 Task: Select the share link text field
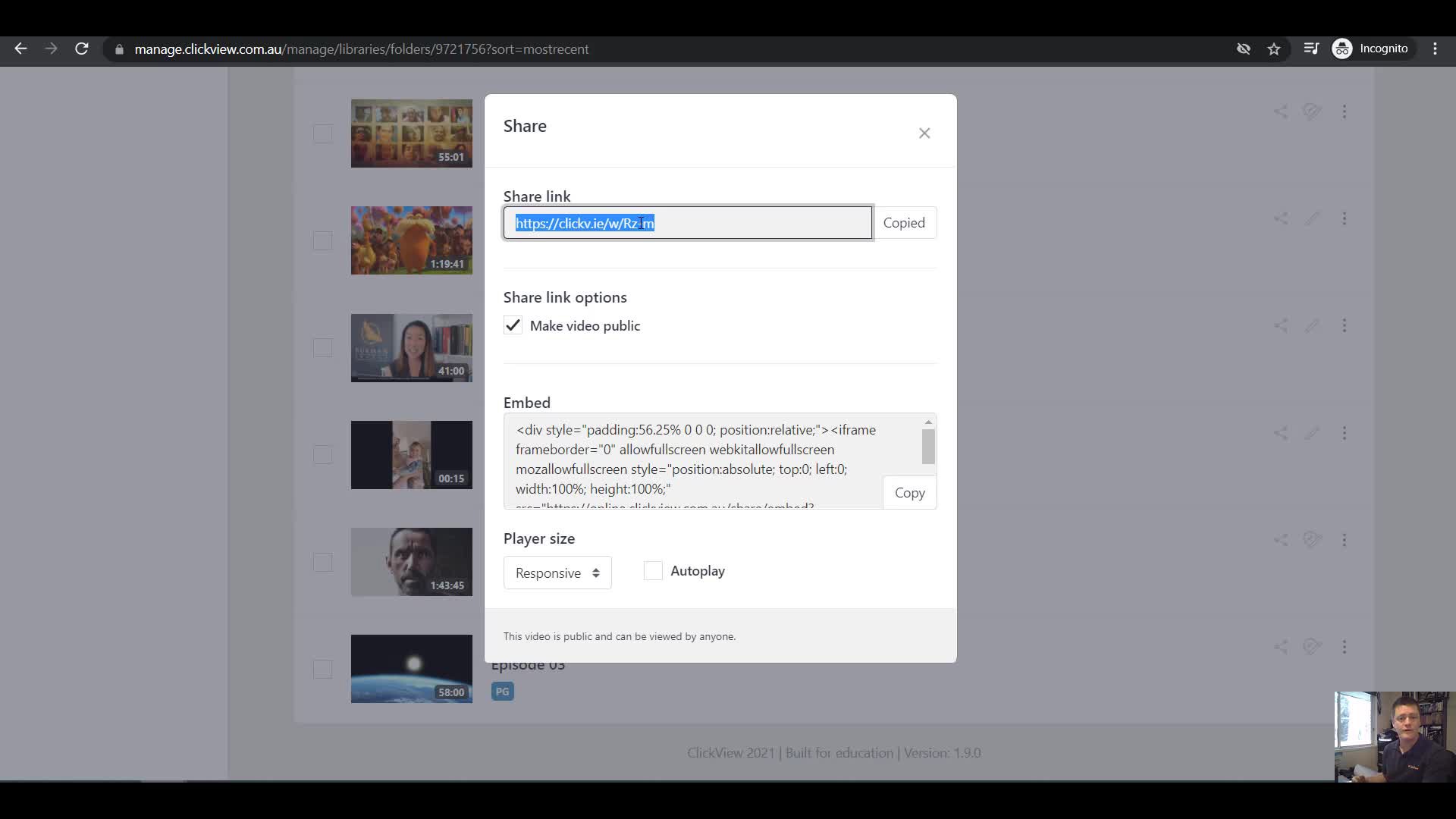pyautogui.click(x=686, y=222)
